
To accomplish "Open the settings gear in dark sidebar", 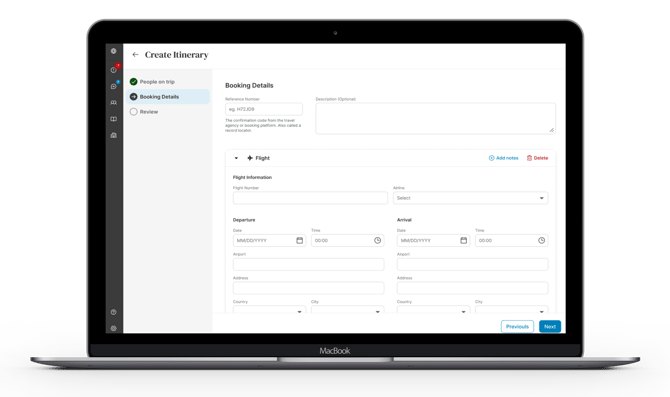I will click(114, 329).
